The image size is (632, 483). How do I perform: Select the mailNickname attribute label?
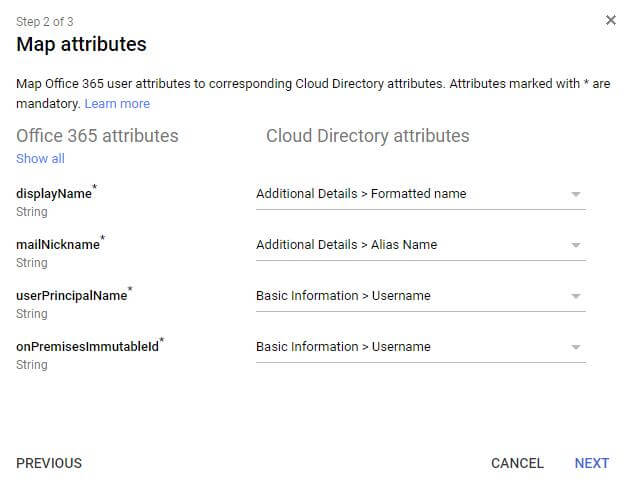pos(58,245)
